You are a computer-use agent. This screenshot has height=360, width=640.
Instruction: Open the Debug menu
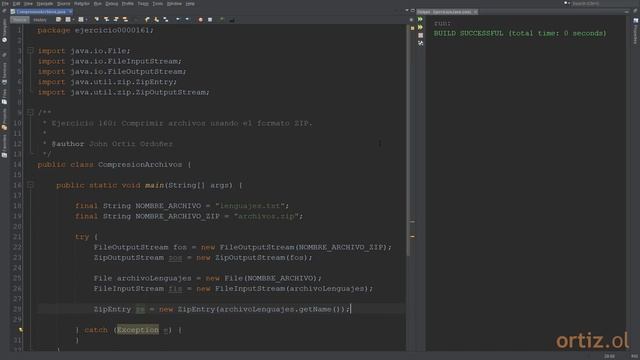[111, 4]
